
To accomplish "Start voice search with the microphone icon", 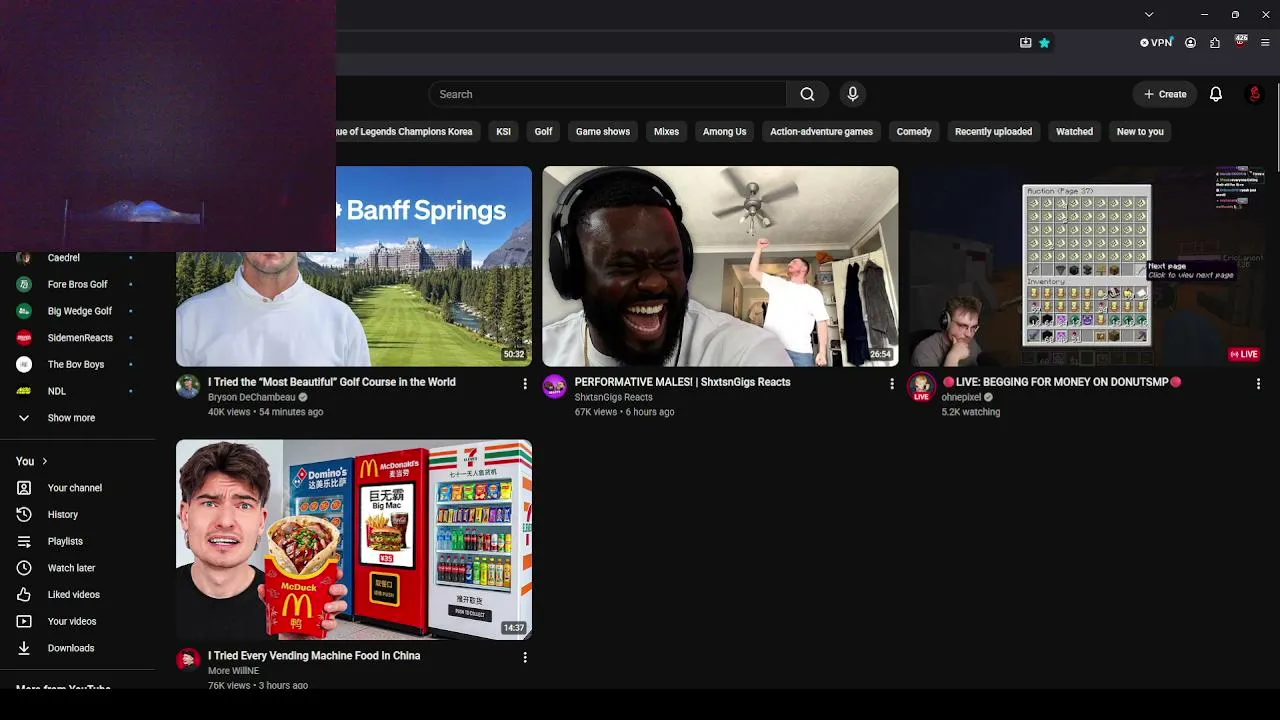I will (852, 94).
